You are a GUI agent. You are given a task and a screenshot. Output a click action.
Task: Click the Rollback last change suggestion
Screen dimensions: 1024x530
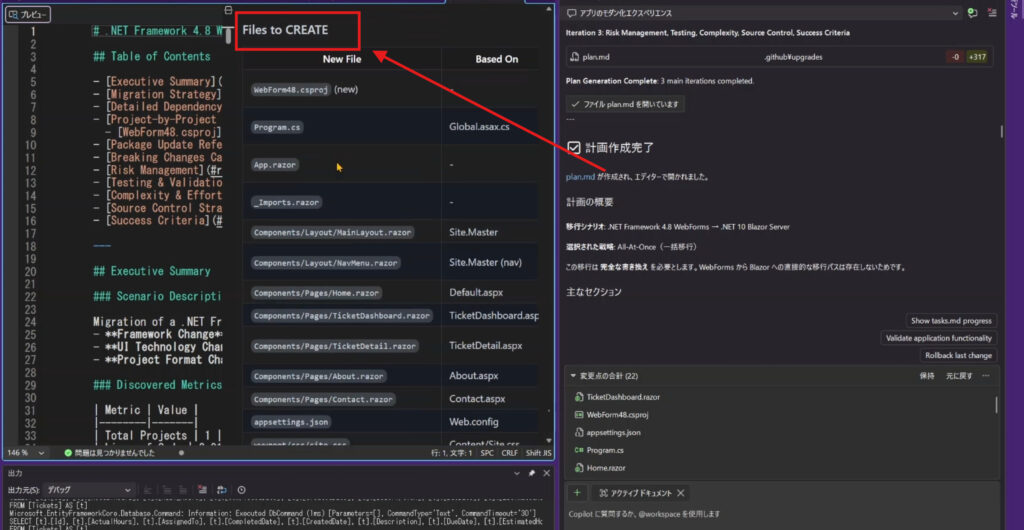tap(957, 355)
